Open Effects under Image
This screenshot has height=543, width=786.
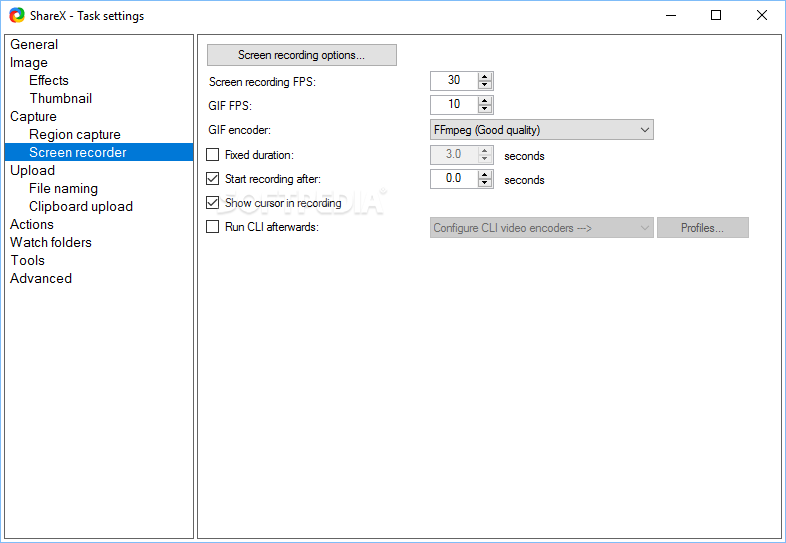(x=49, y=80)
